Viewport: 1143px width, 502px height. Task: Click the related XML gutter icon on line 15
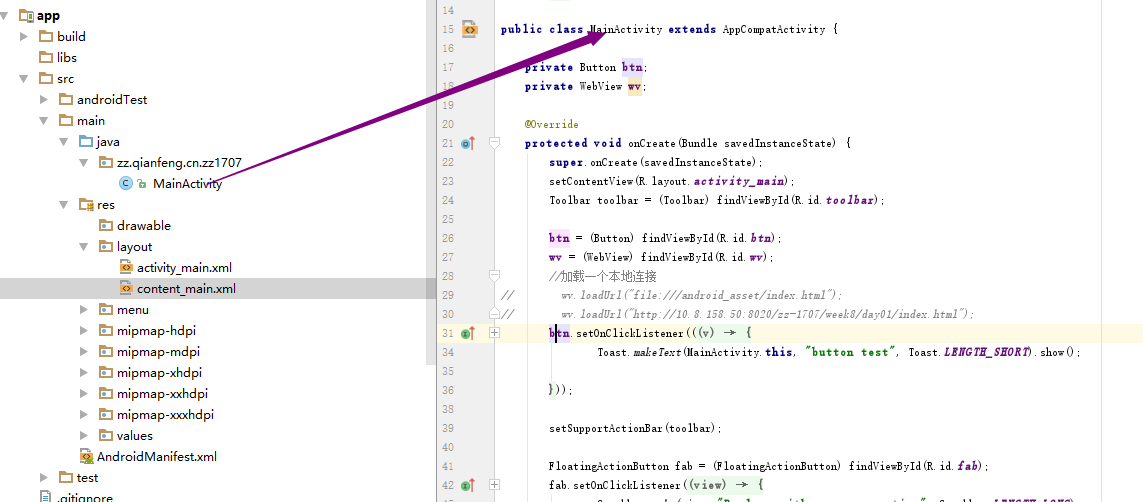point(469,30)
